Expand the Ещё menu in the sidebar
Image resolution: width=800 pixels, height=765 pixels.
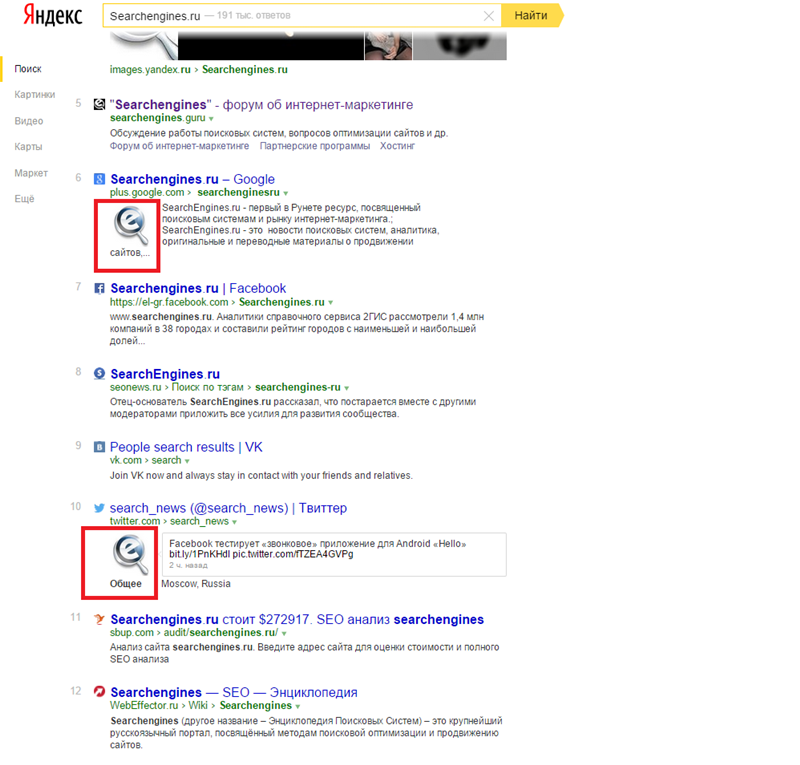tap(24, 199)
